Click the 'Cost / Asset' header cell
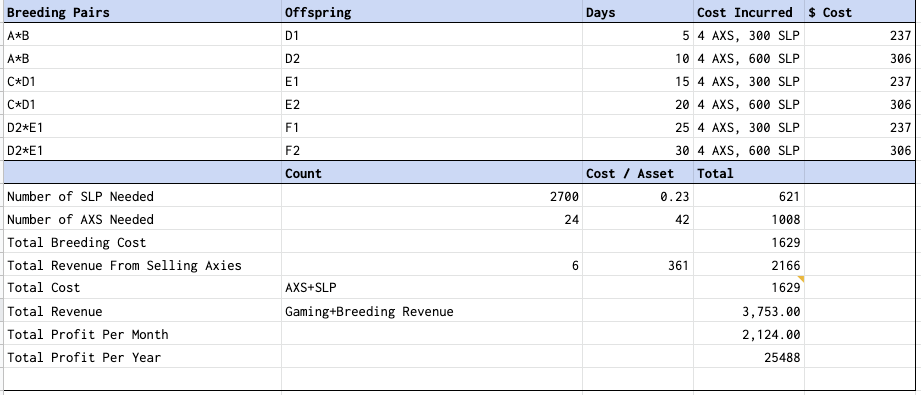921x395 pixels. click(638, 173)
